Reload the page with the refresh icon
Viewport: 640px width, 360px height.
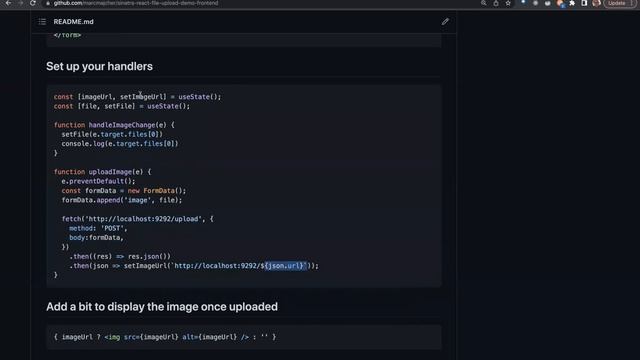coord(33,3)
